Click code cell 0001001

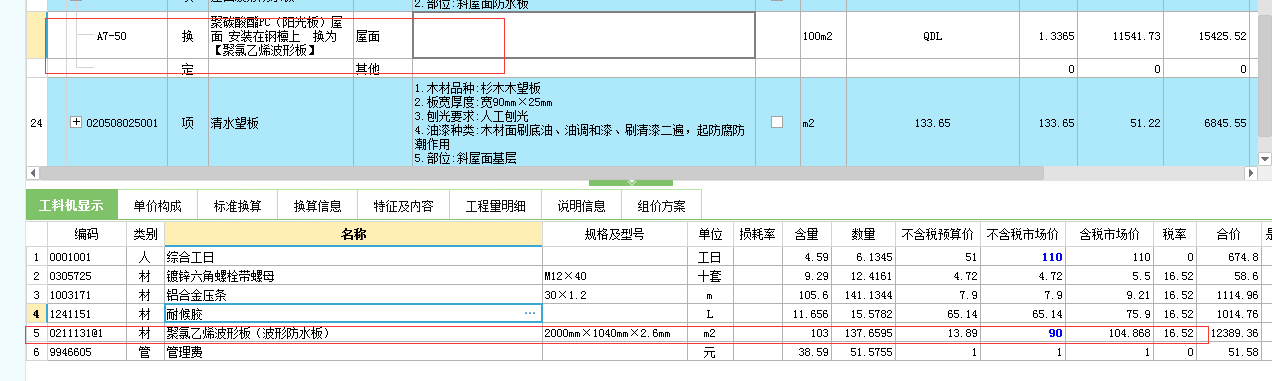tap(87, 258)
